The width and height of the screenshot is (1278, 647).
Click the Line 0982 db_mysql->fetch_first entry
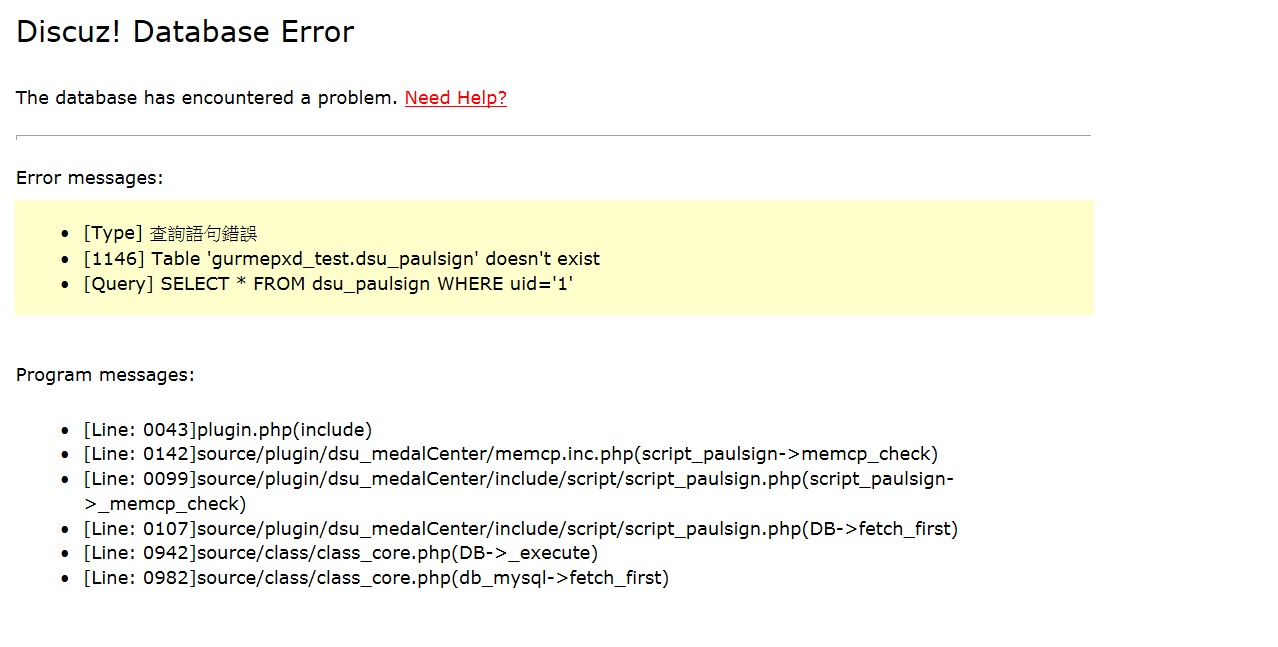pyautogui.click(x=377, y=578)
